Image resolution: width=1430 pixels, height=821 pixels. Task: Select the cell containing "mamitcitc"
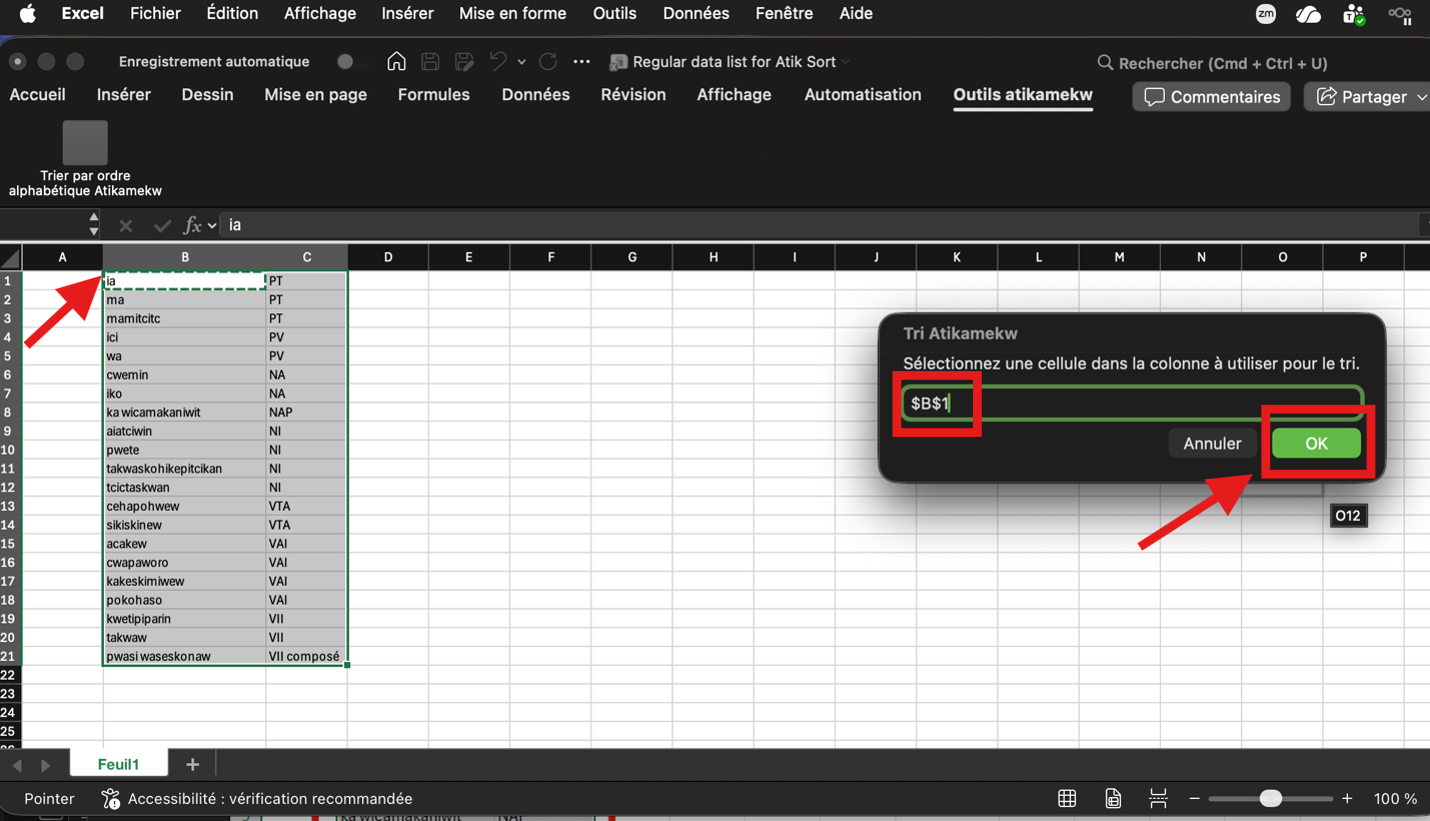(x=185, y=319)
